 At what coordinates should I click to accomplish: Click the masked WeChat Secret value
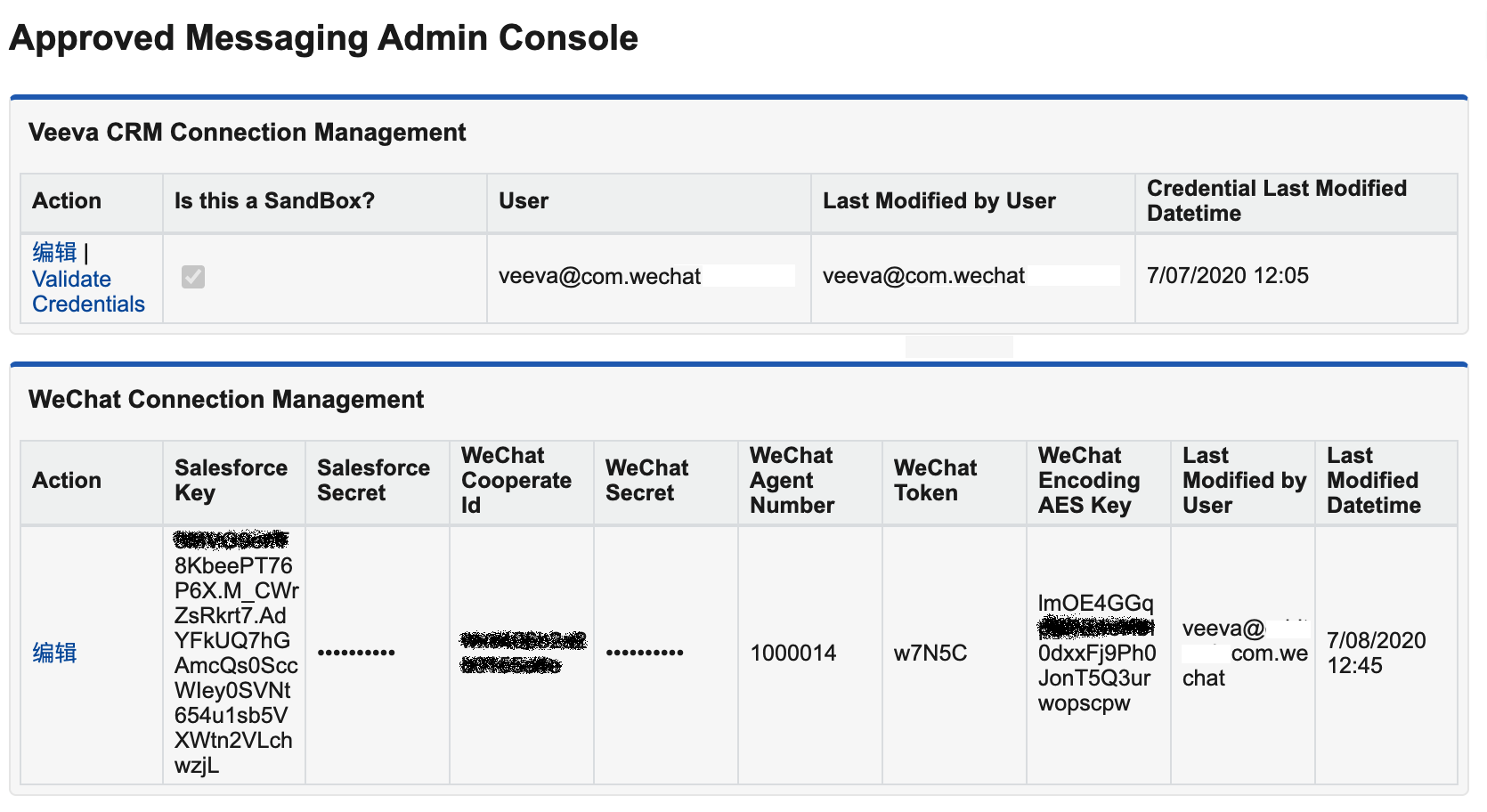click(645, 653)
